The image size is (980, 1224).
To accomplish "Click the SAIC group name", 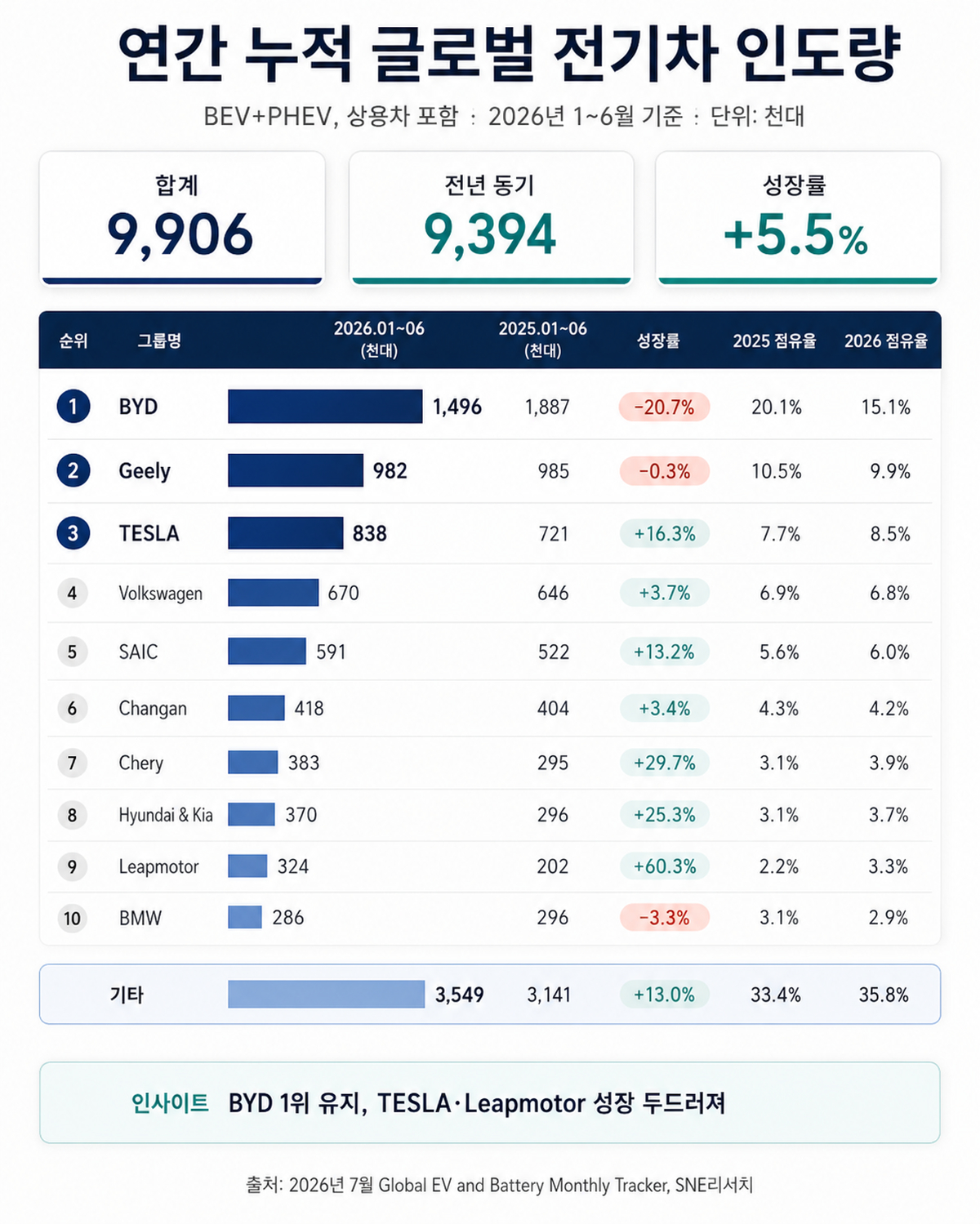I will 138,652.
